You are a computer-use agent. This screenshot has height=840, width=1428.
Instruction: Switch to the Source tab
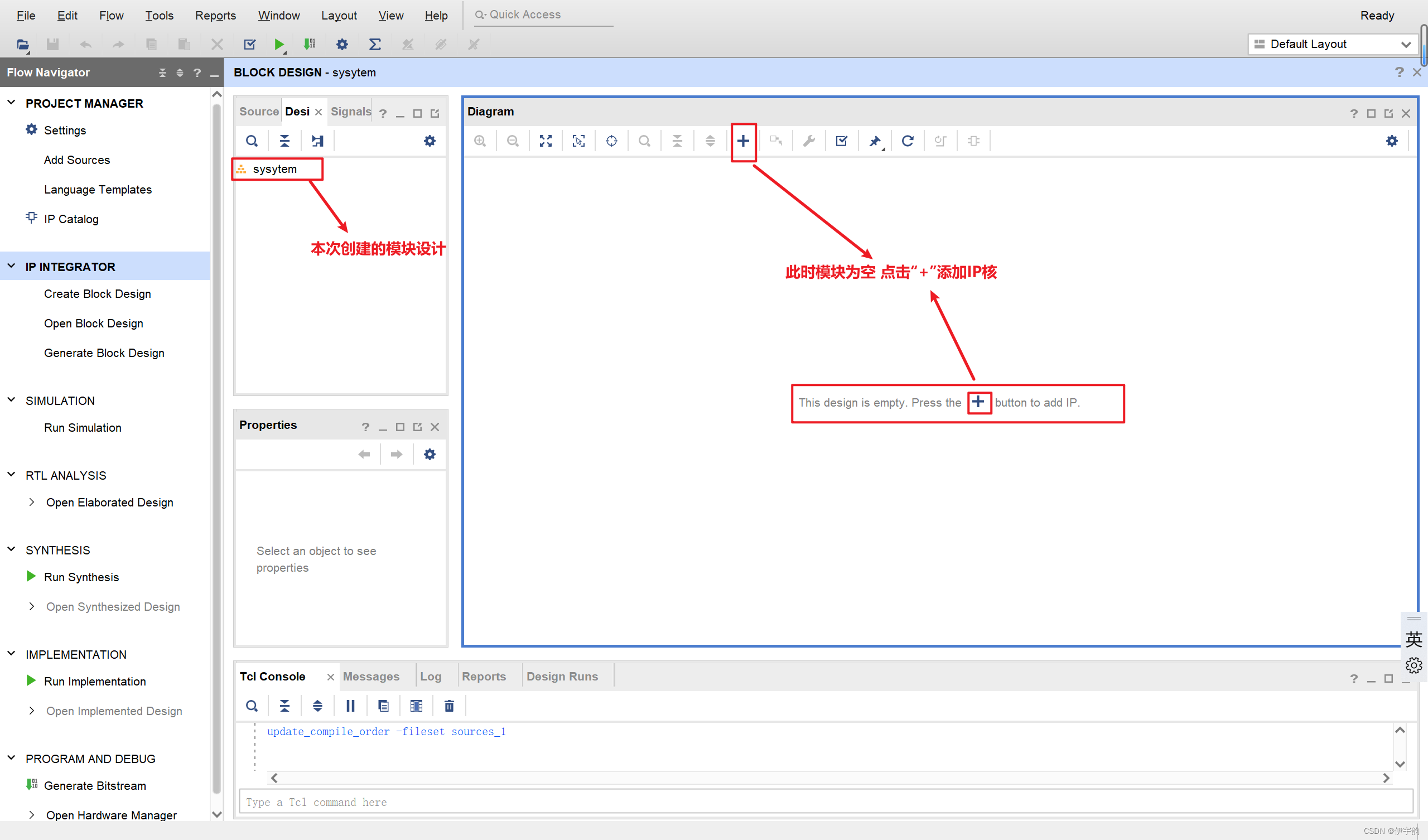coord(259,112)
